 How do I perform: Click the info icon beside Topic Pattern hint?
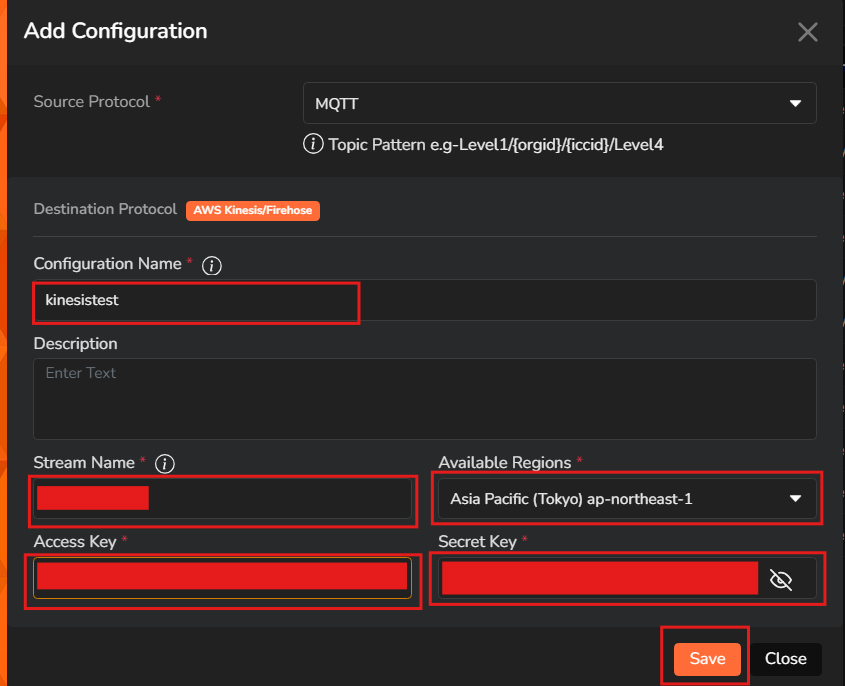(x=313, y=144)
